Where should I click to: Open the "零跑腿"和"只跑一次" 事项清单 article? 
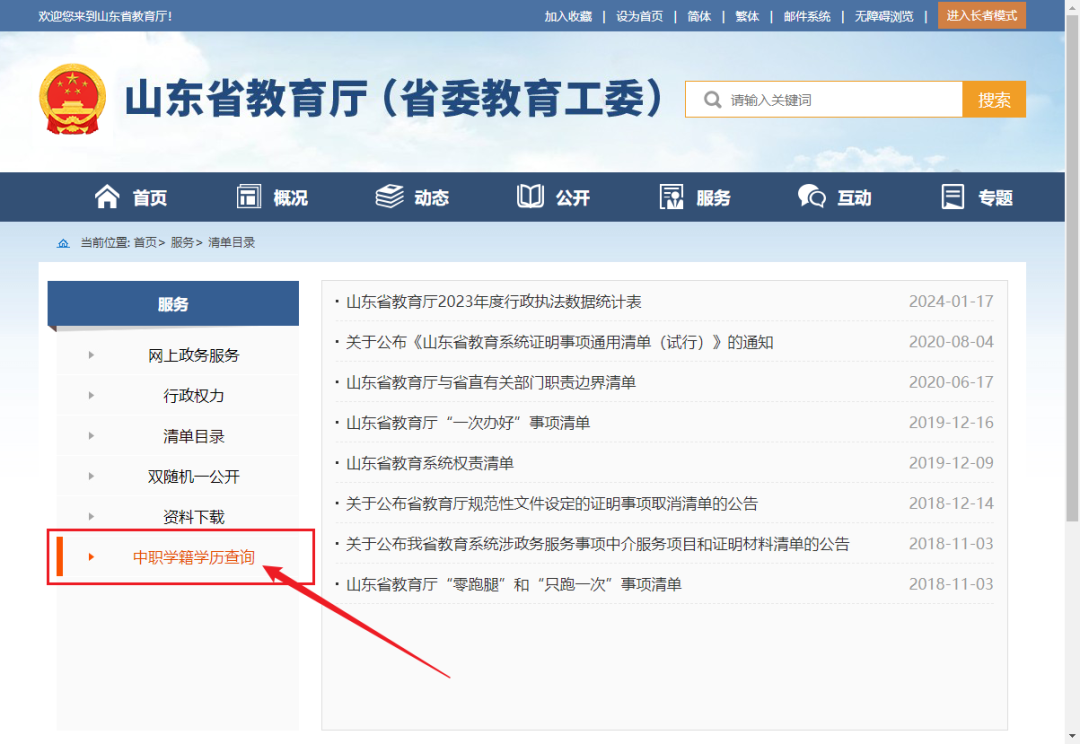coord(514,584)
